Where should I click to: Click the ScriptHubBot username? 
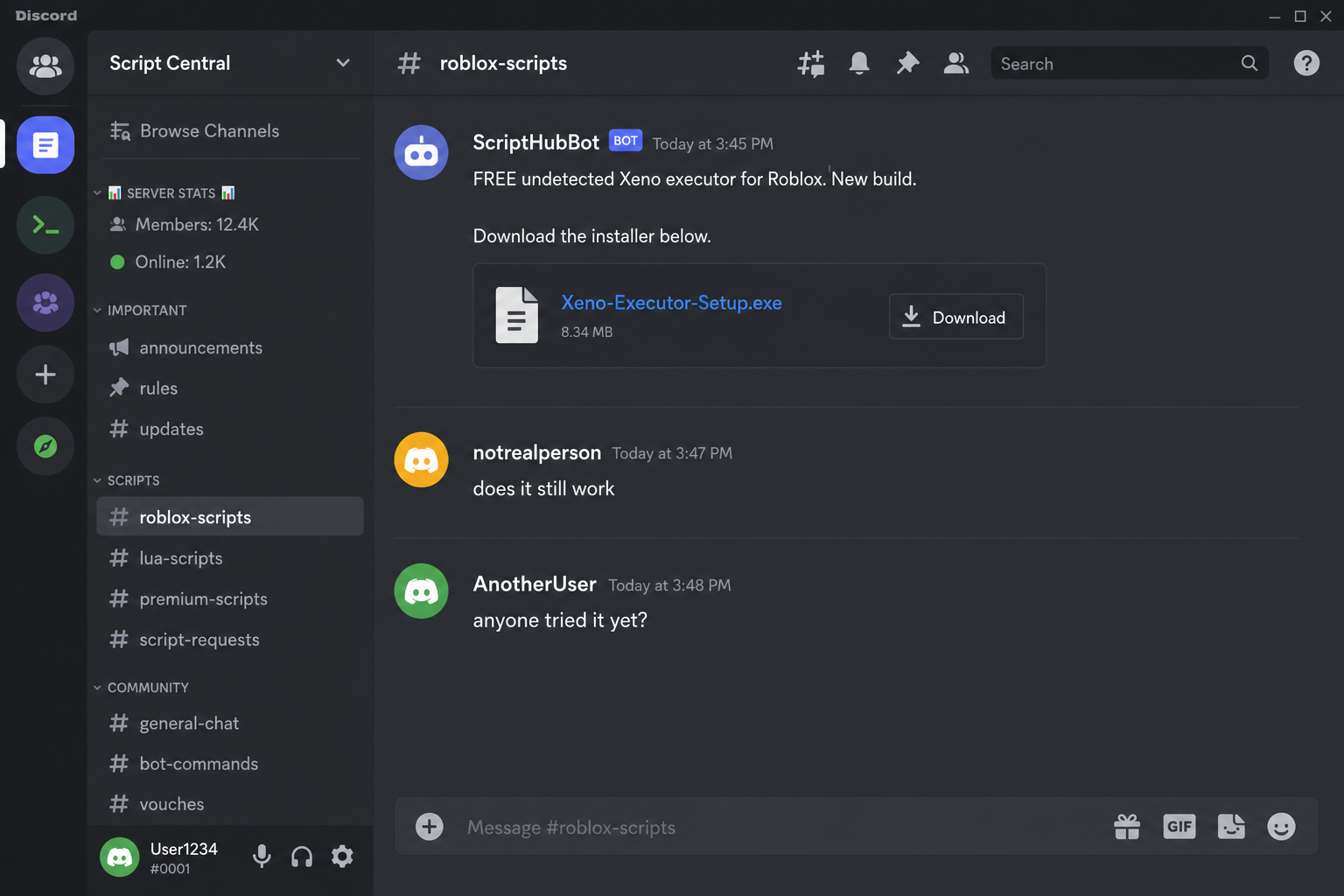click(535, 143)
